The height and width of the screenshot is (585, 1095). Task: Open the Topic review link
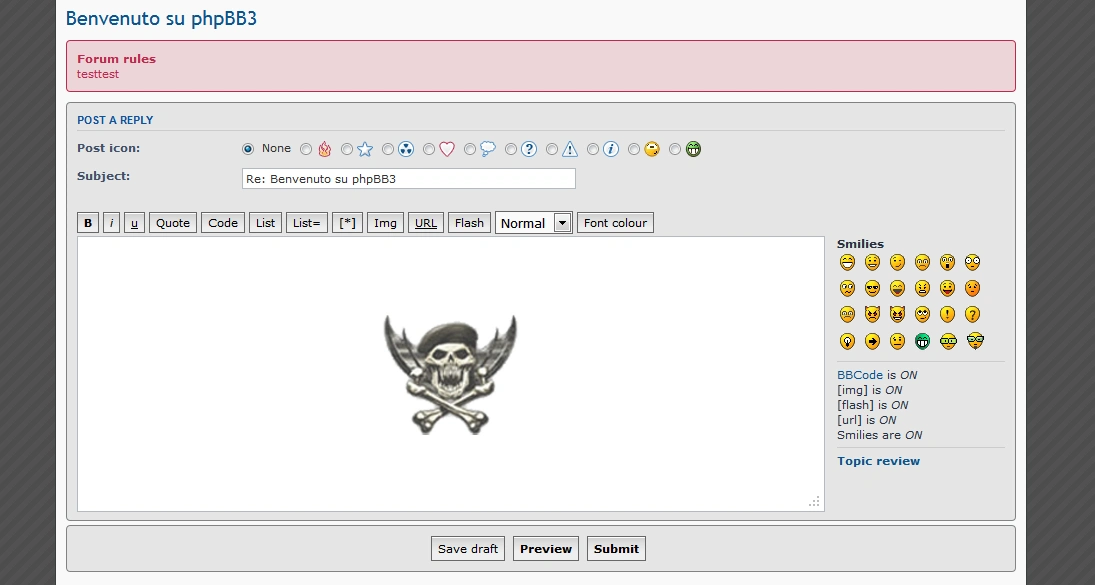(x=879, y=461)
